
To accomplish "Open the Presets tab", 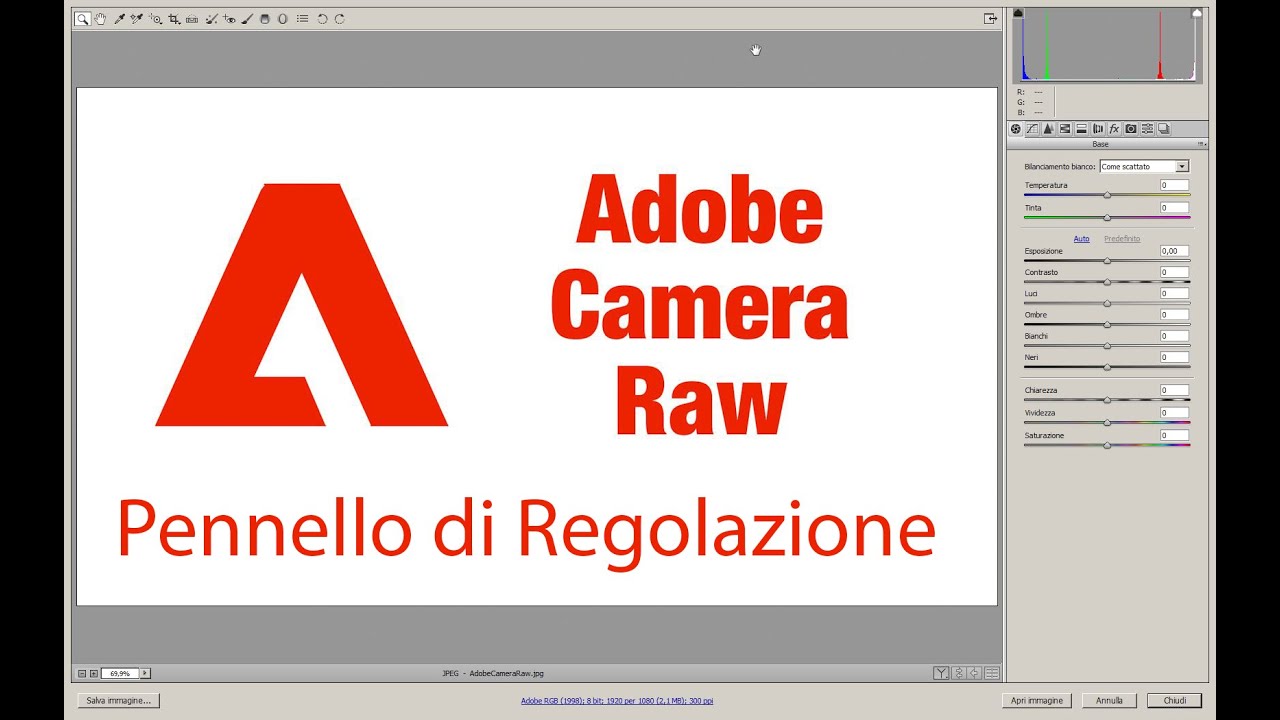I will point(1147,129).
